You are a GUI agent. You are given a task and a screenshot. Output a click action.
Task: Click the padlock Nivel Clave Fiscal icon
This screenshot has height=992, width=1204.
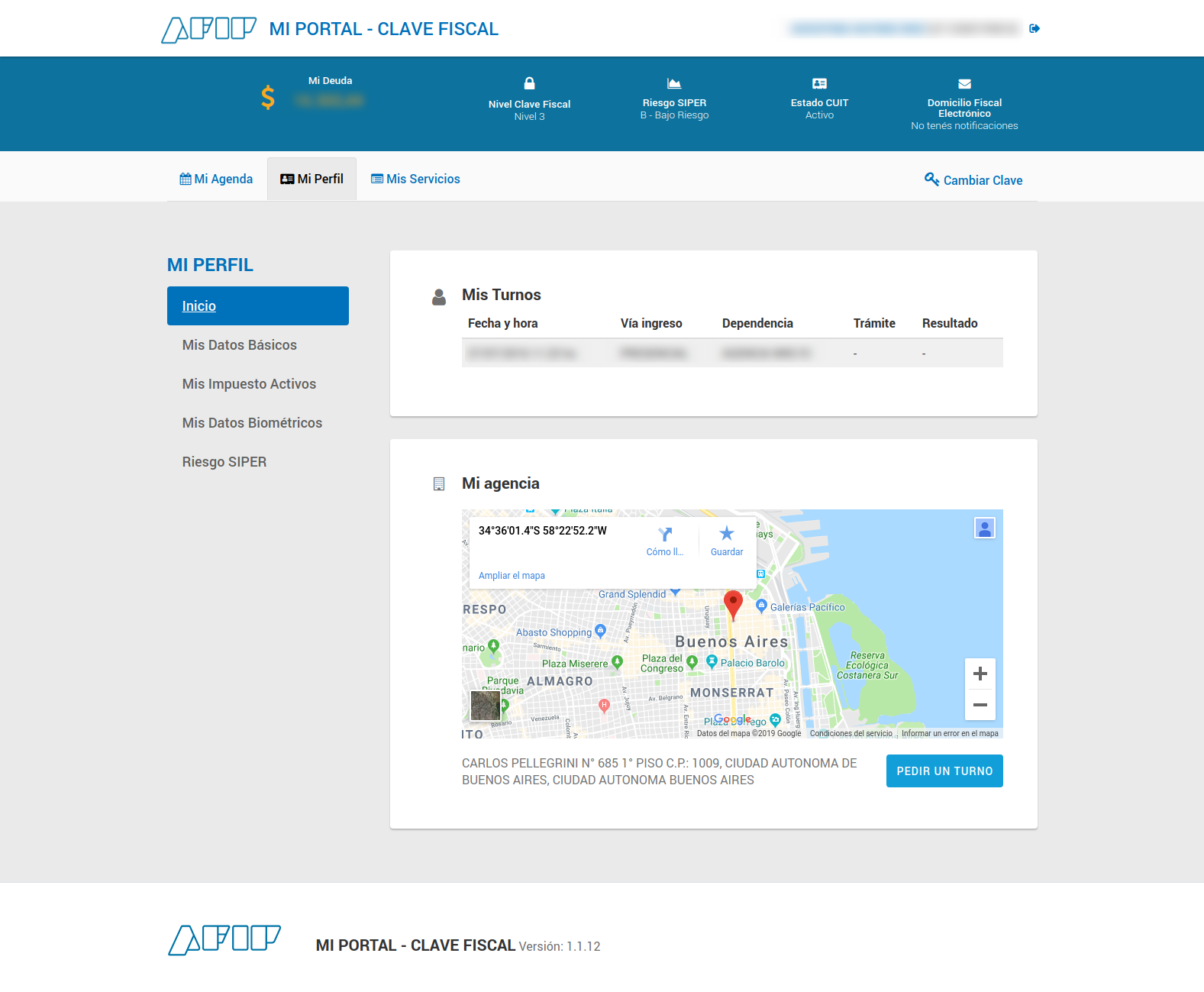coord(529,83)
